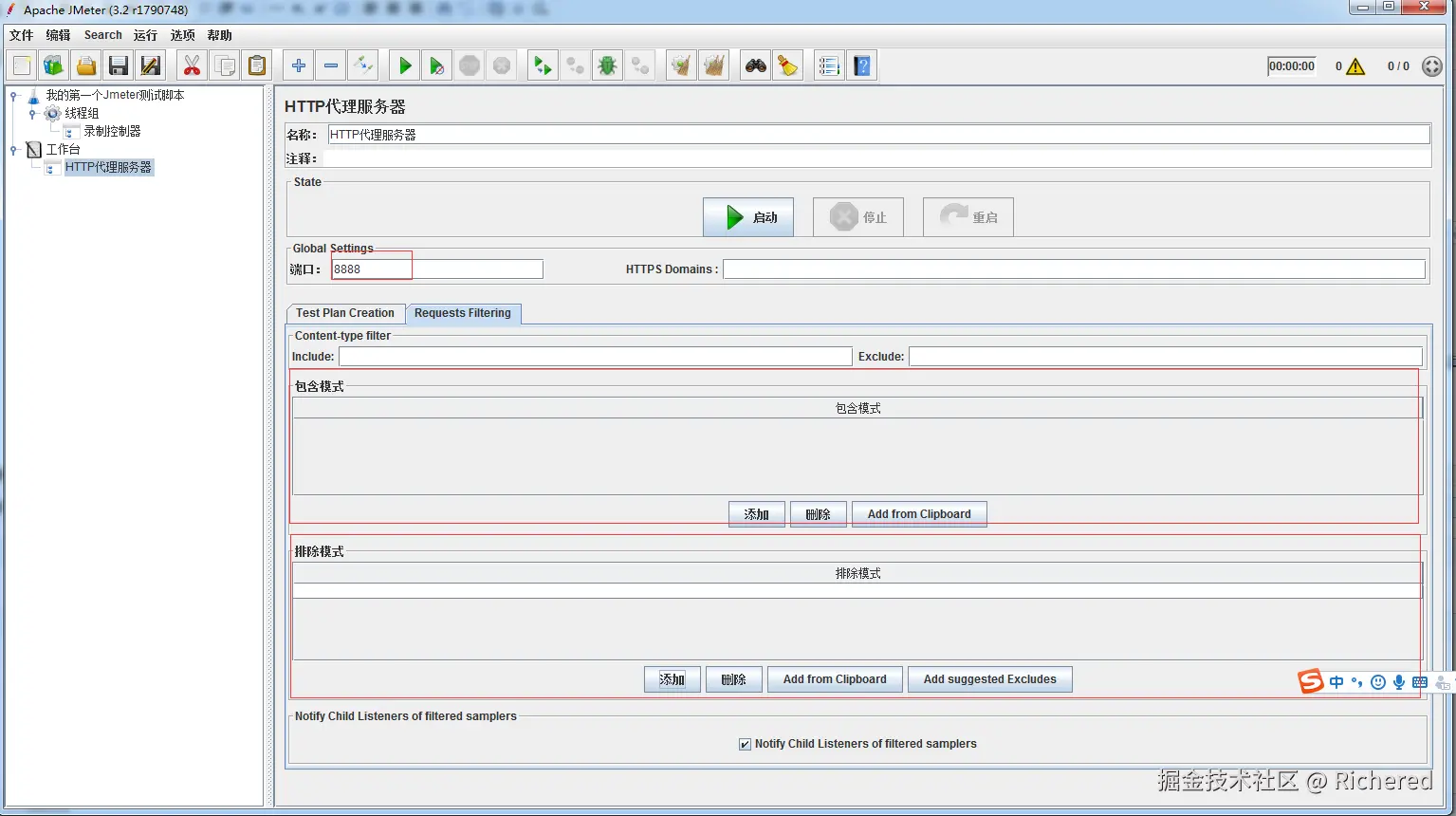Click Add from Clipboard under 排除模式
The height and width of the screenshot is (816, 1456).
tap(835, 679)
